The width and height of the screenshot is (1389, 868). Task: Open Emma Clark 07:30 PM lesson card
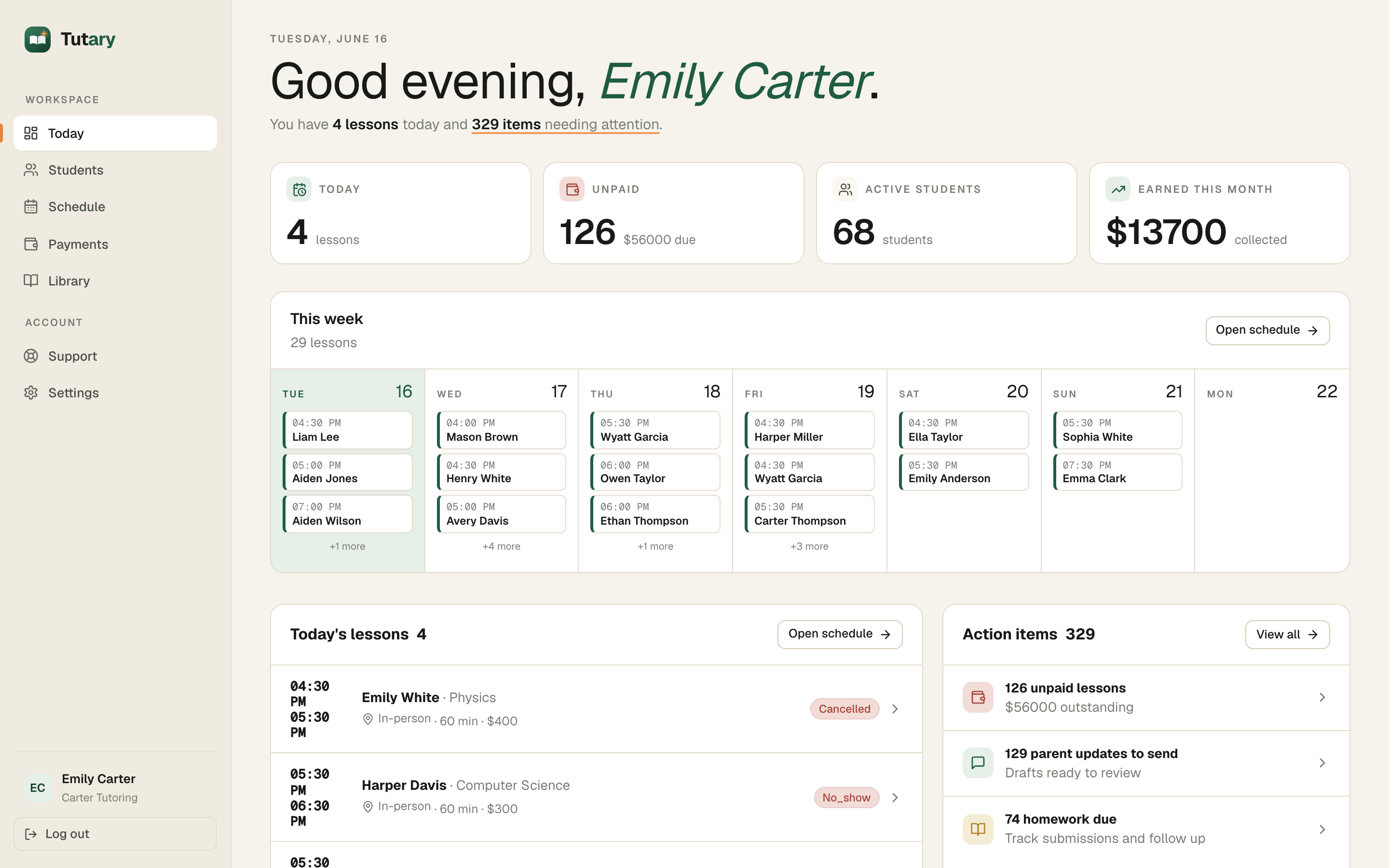click(1117, 472)
